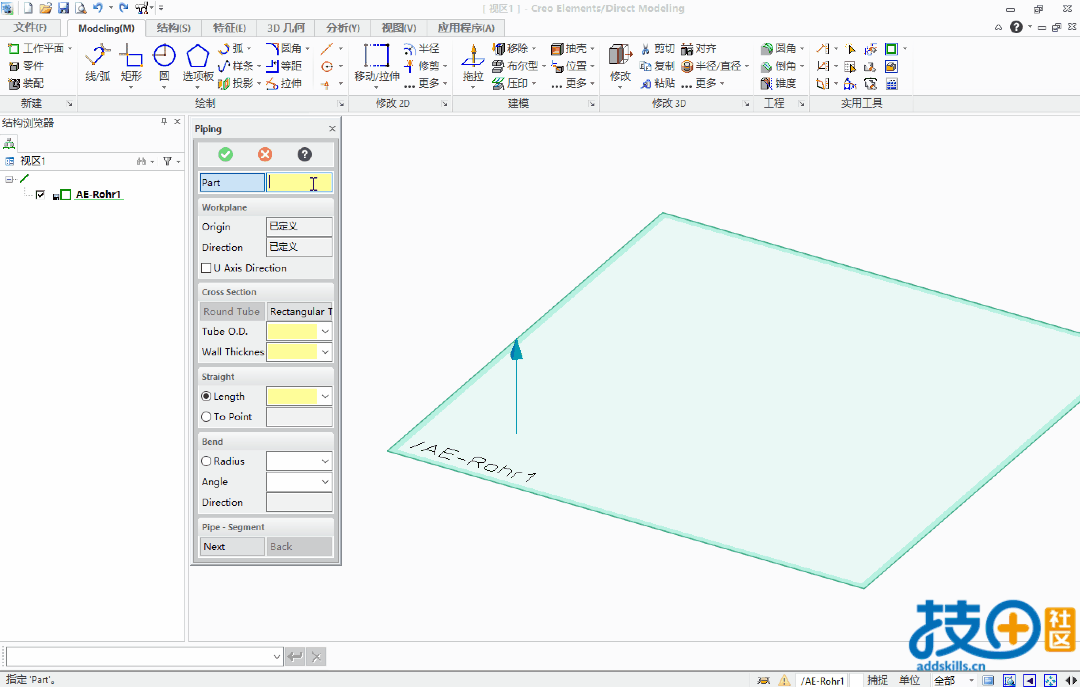Select the 矩形 rectangle tool
The height and width of the screenshot is (687, 1080).
pos(131,63)
